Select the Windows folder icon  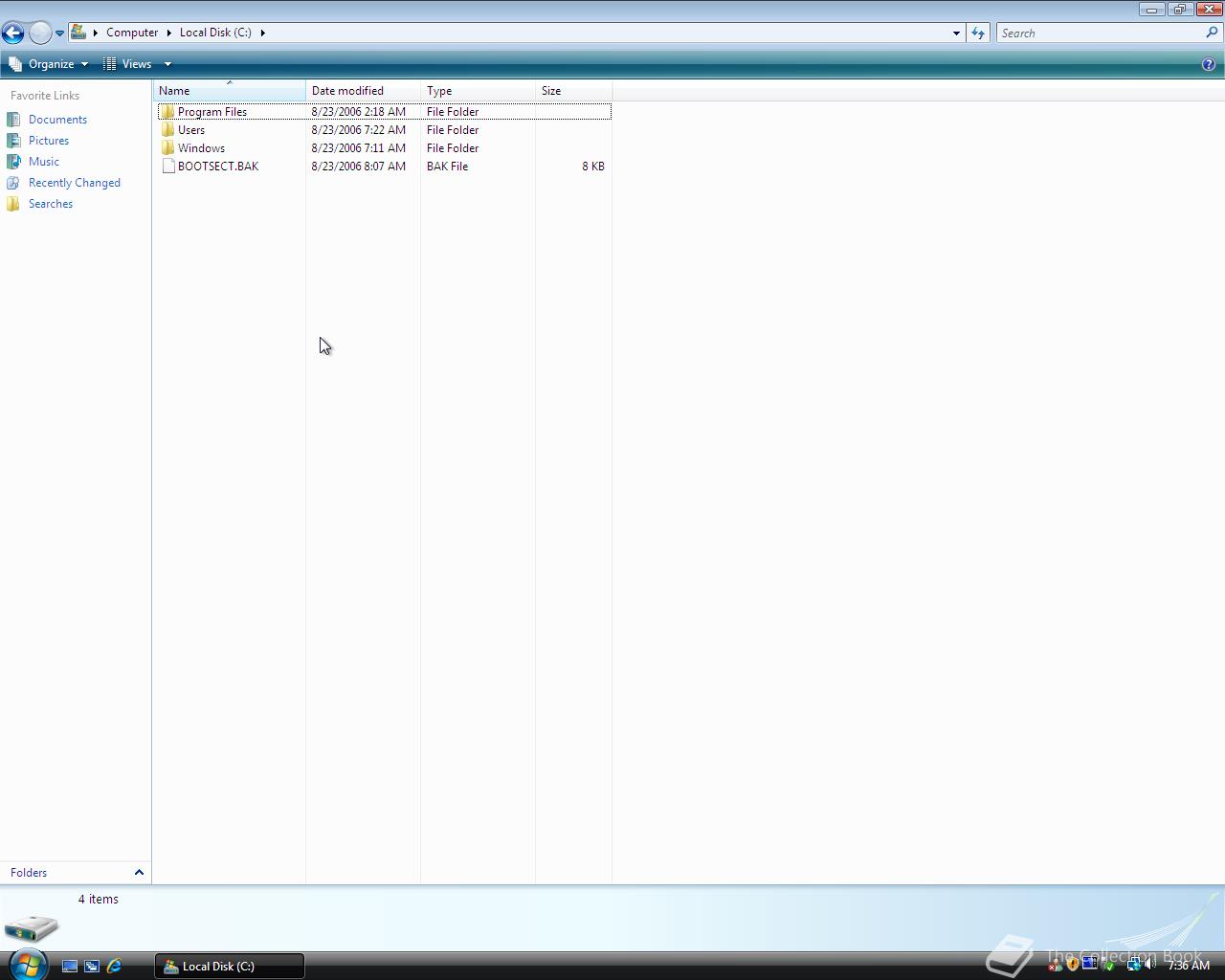point(168,148)
